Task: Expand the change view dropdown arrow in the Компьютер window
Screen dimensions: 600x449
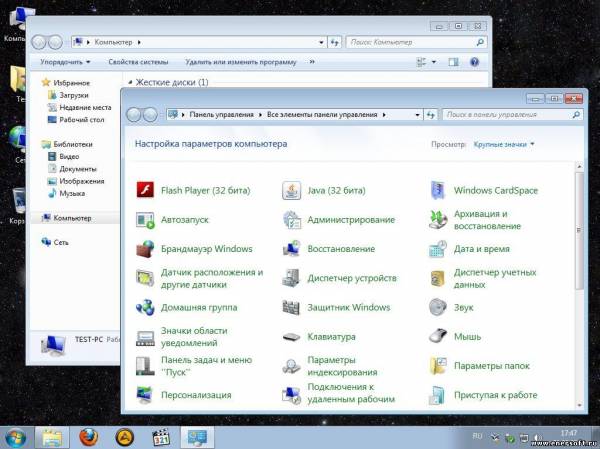Action: tap(434, 62)
